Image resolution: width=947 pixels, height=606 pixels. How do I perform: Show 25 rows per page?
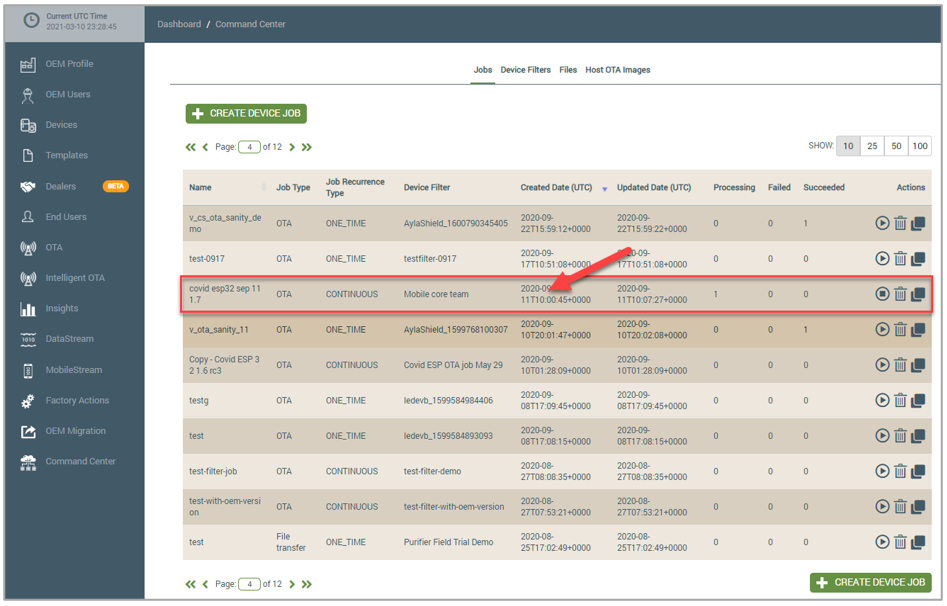pos(872,146)
